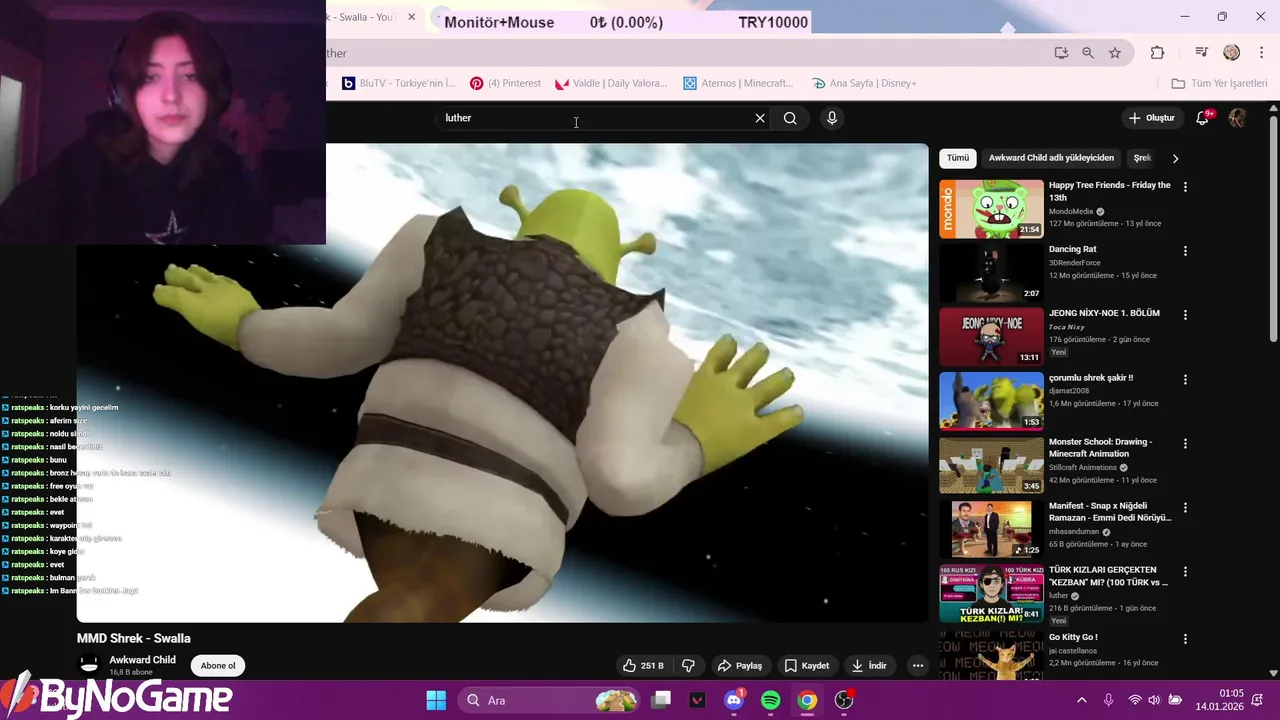Image resolution: width=1280 pixels, height=720 pixels.
Task: Click the taskbar microphone tray icon
Action: click(x=1108, y=700)
